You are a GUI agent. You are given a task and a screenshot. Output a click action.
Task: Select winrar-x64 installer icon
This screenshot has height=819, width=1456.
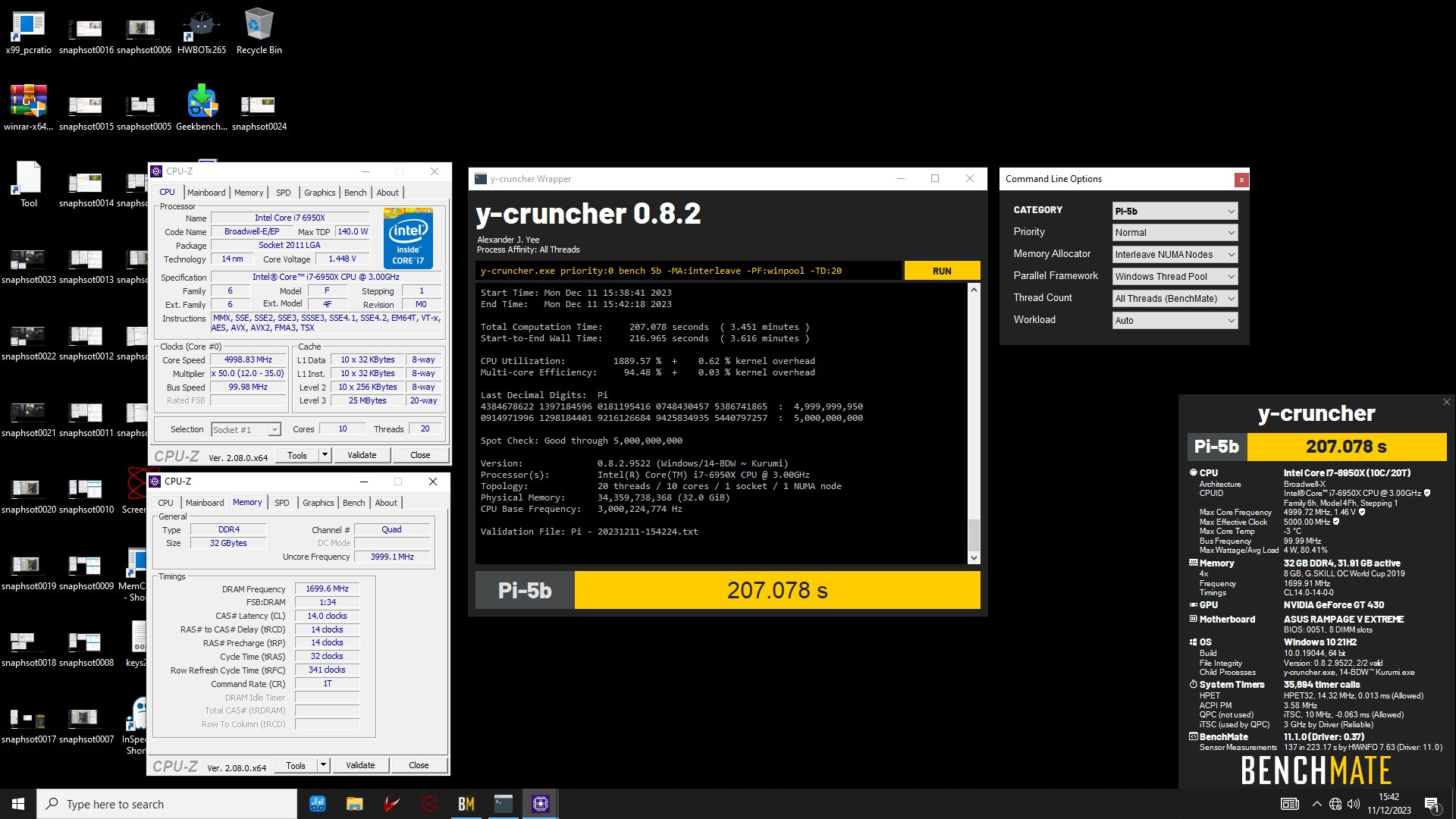pos(28,108)
